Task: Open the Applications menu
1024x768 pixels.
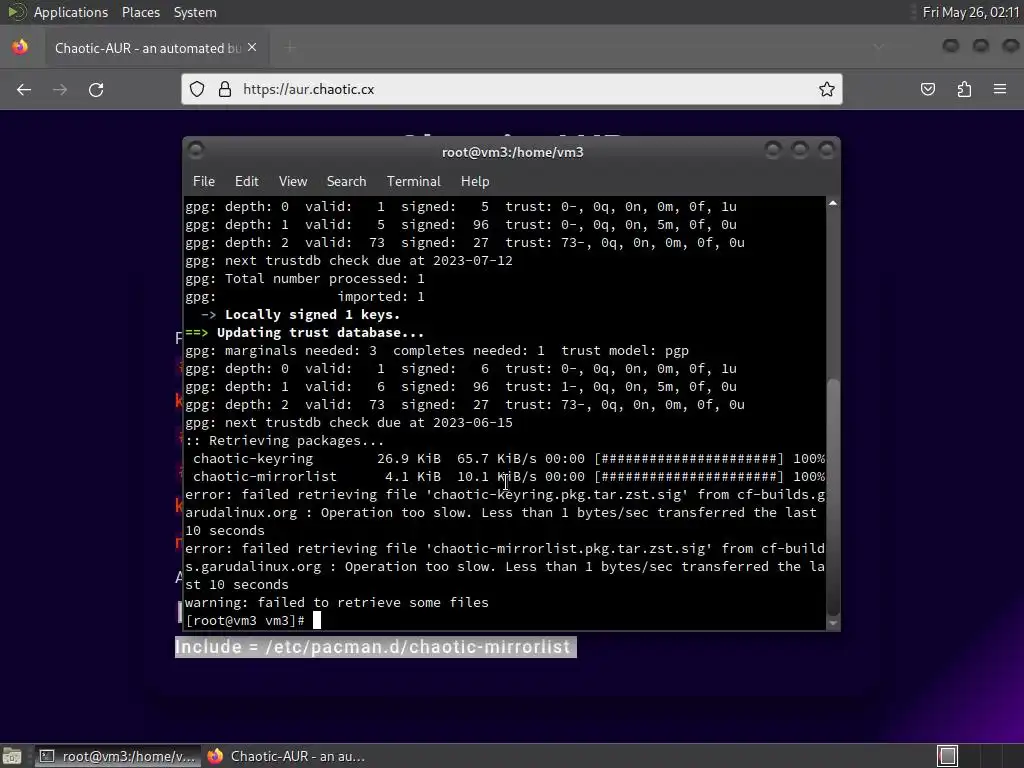Action: pos(71,12)
